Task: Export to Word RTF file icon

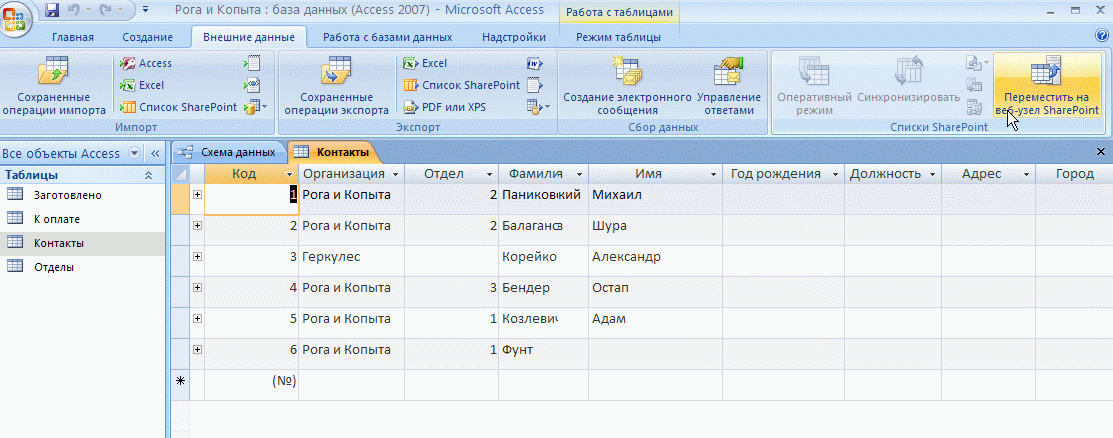Action: (x=534, y=63)
